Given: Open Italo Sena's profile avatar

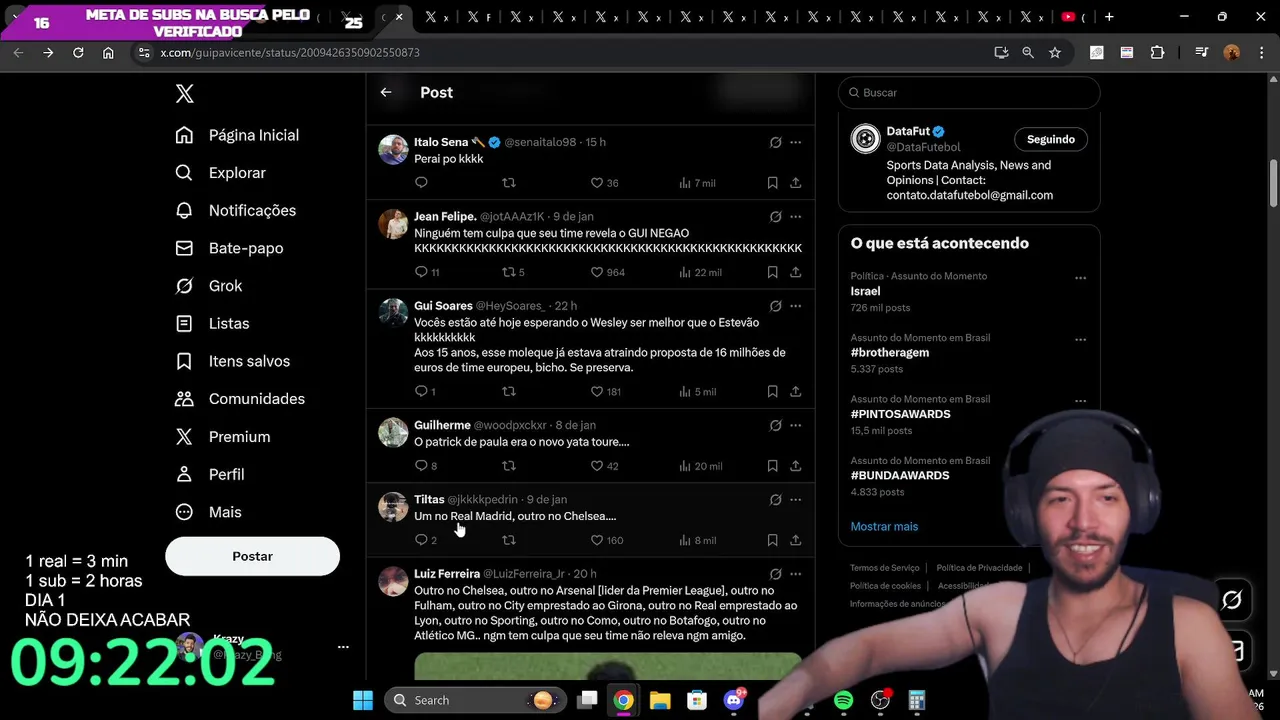Looking at the screenshot, I should [393, 150].
